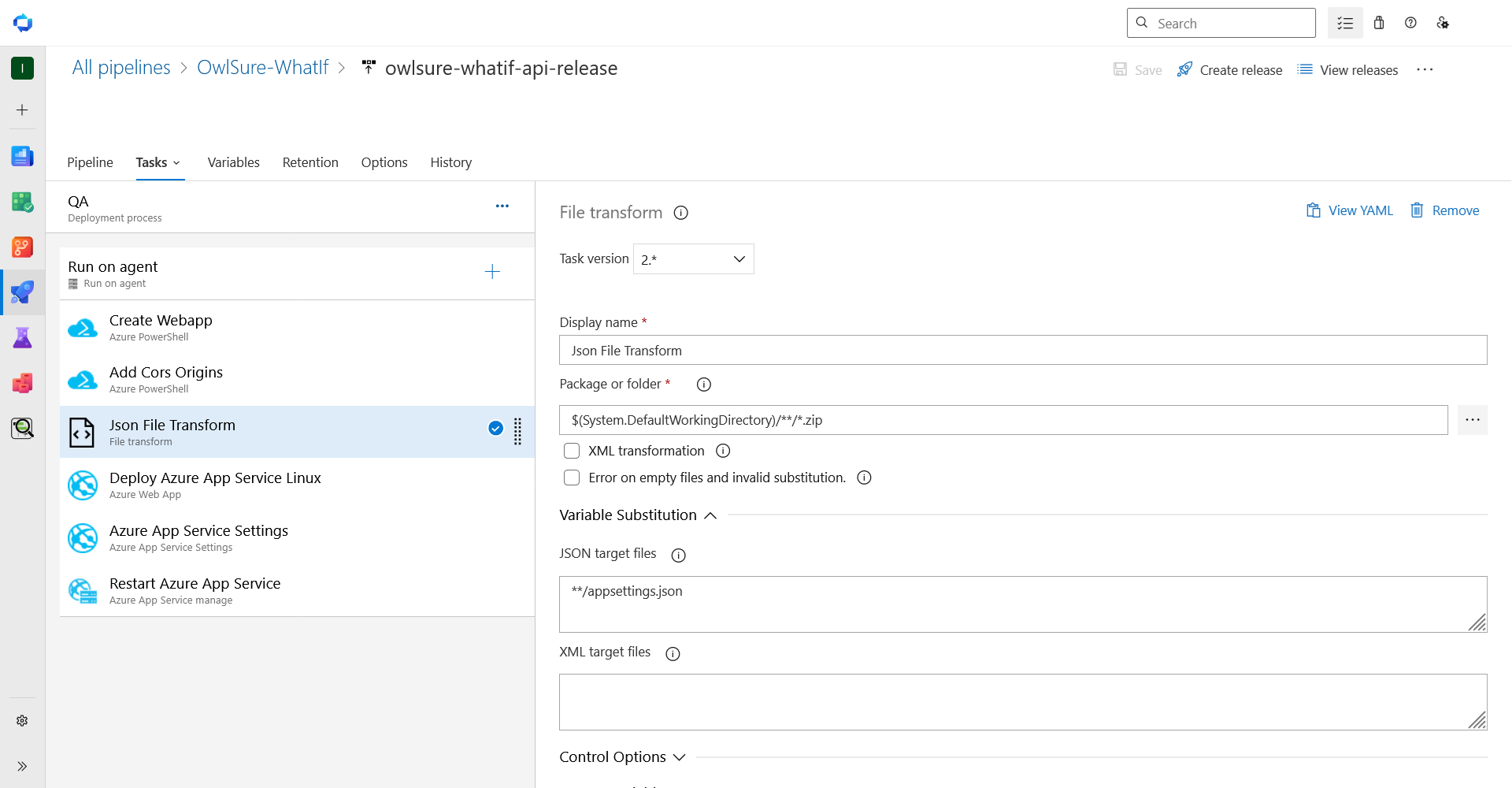Open Marketplace shopping bag icon
1512x788 pixels.
(x=1379, y=23)
